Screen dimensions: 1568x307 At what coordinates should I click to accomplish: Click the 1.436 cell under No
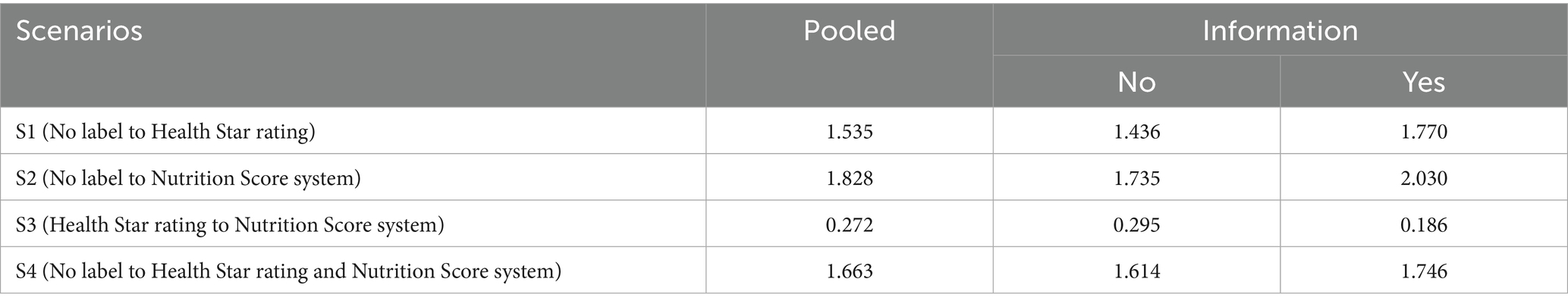pos(1136,132)
